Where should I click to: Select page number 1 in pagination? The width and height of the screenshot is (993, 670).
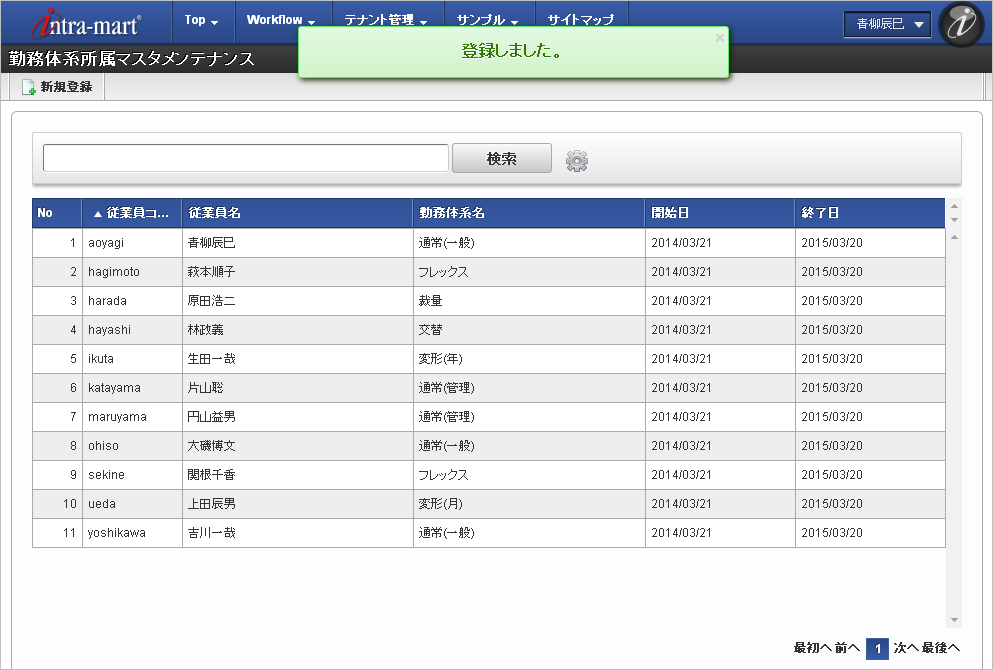point(876,648)
